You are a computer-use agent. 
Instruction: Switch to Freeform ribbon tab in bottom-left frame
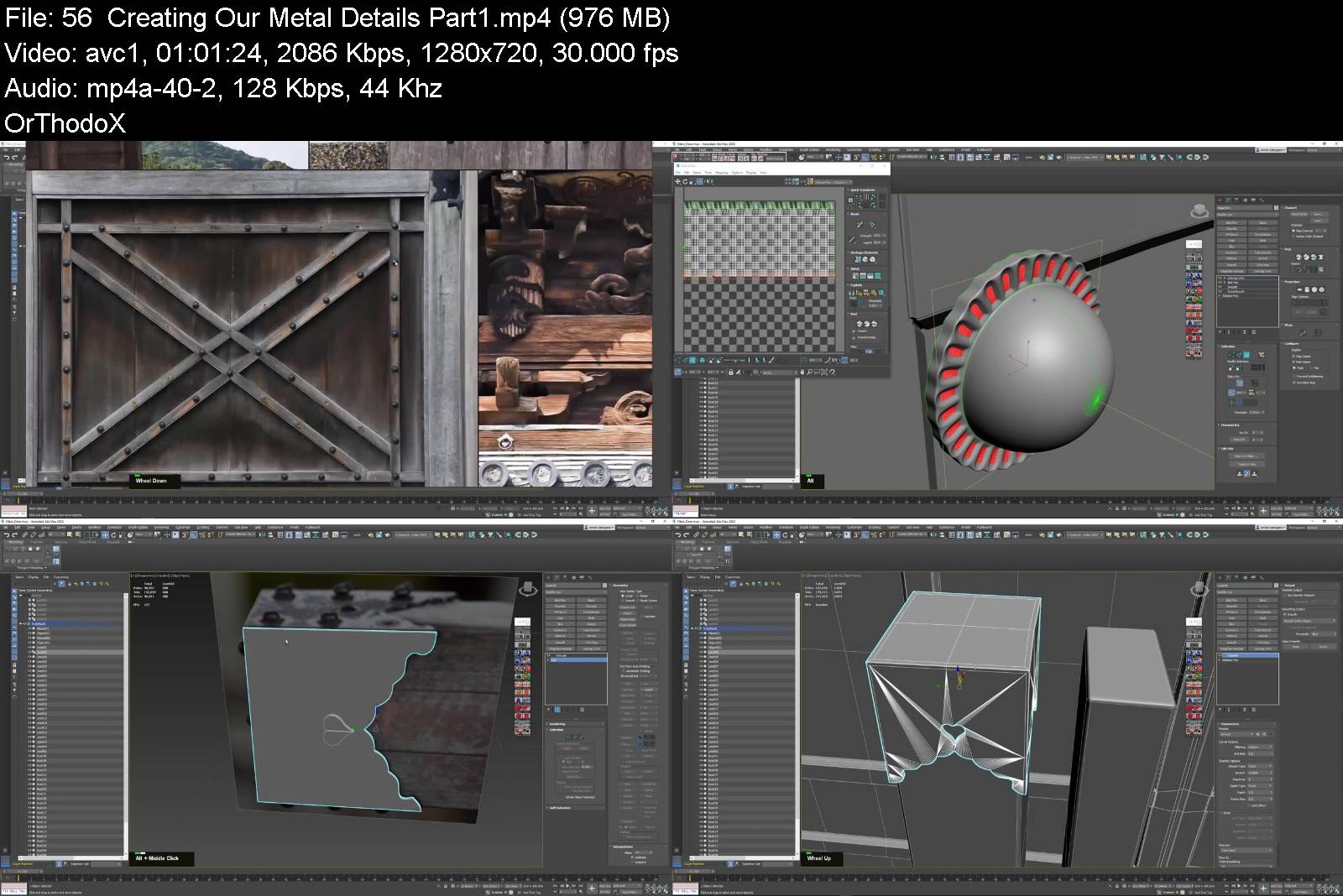37,542
